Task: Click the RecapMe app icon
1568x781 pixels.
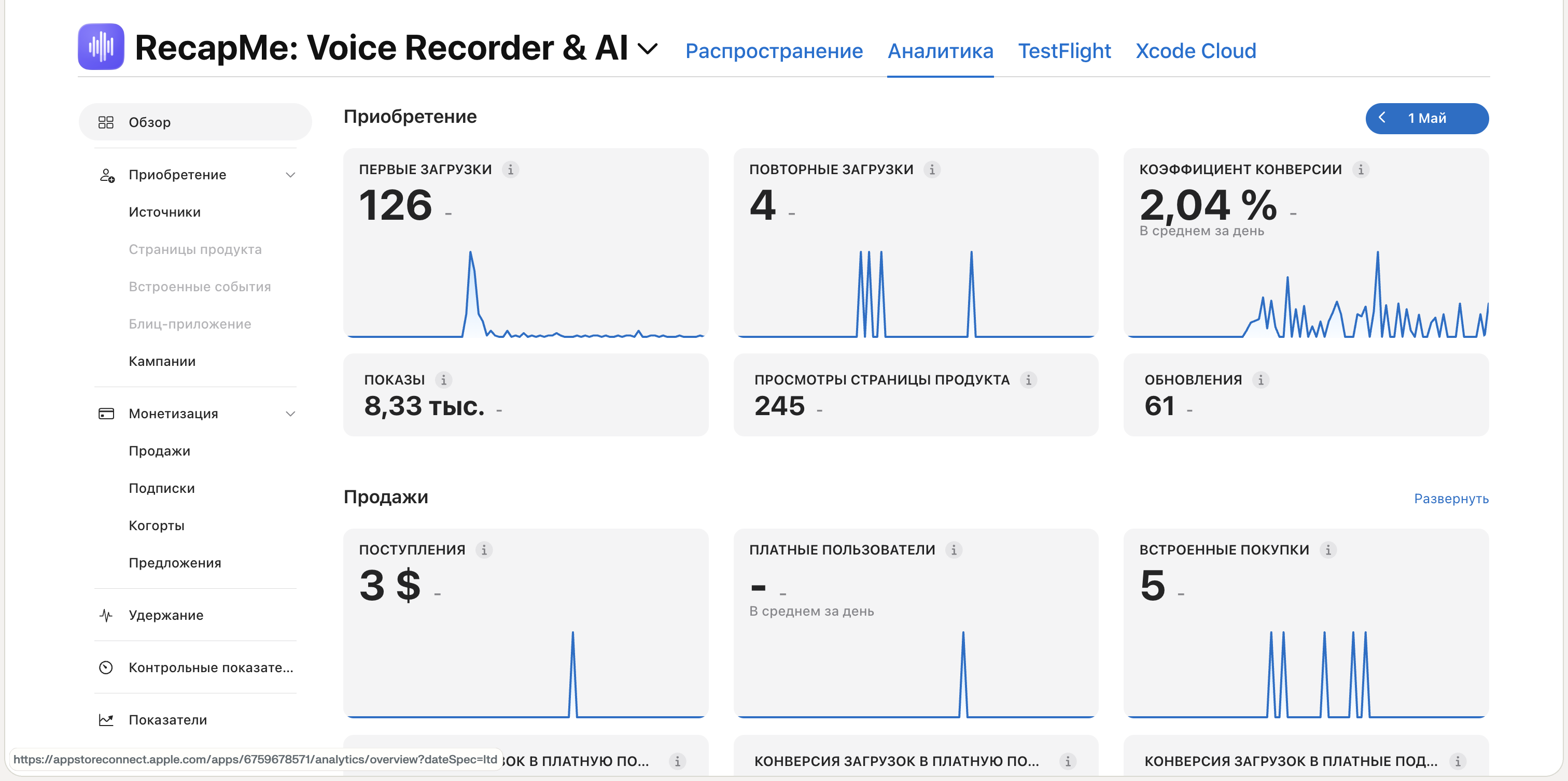Action: coord(101,47)
